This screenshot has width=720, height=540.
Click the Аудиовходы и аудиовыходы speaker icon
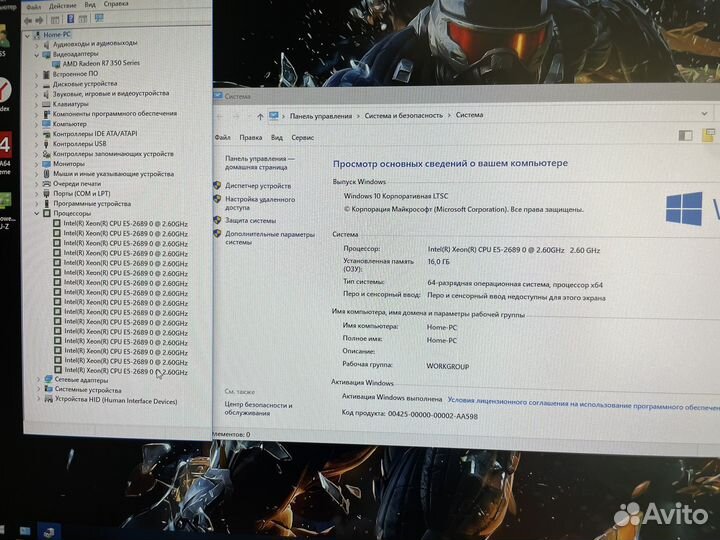click(x=46, y=45)
